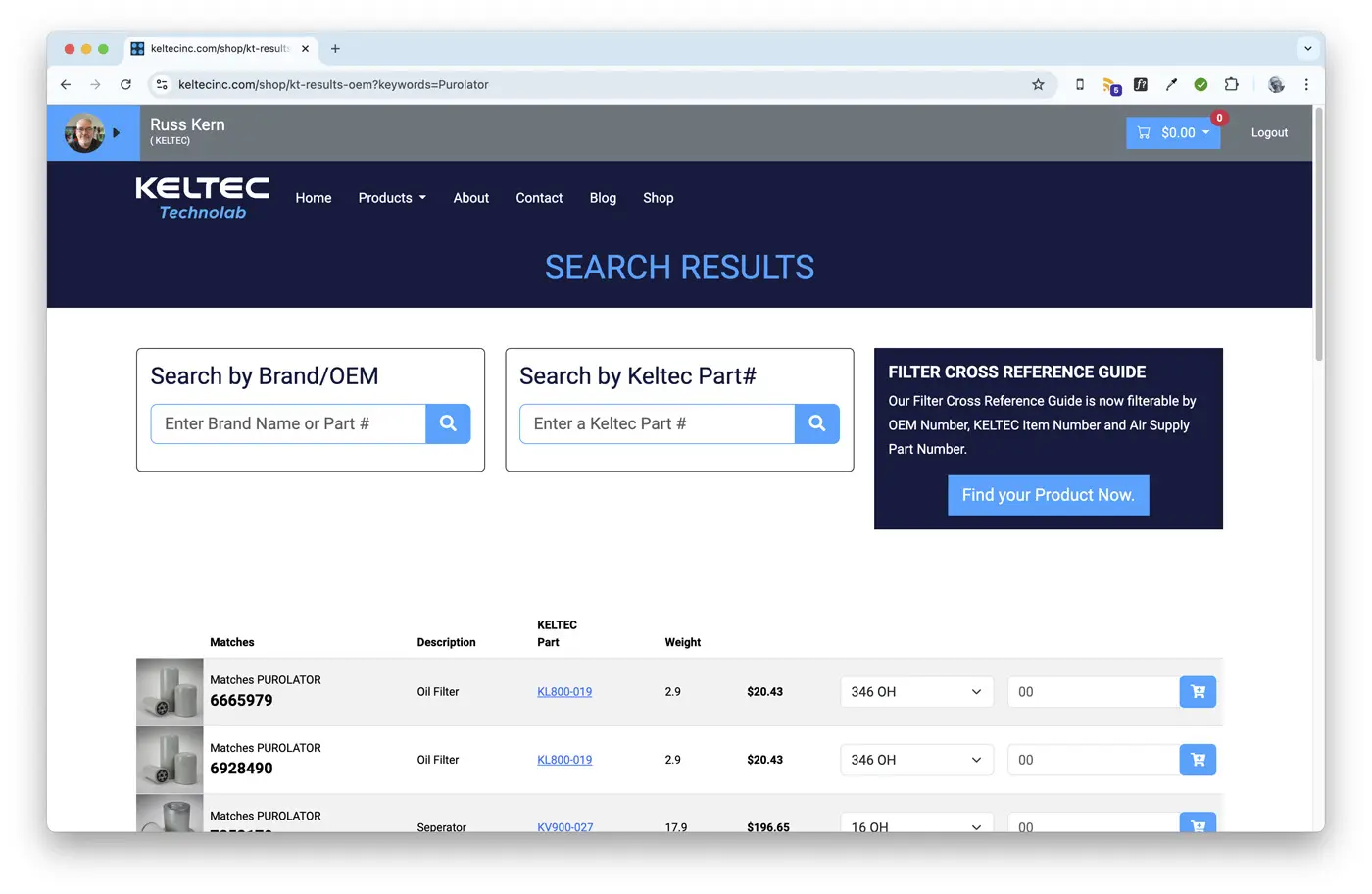The image size is (1372, 894).
Task: Open the About page
Action: [x=470, y=198]
